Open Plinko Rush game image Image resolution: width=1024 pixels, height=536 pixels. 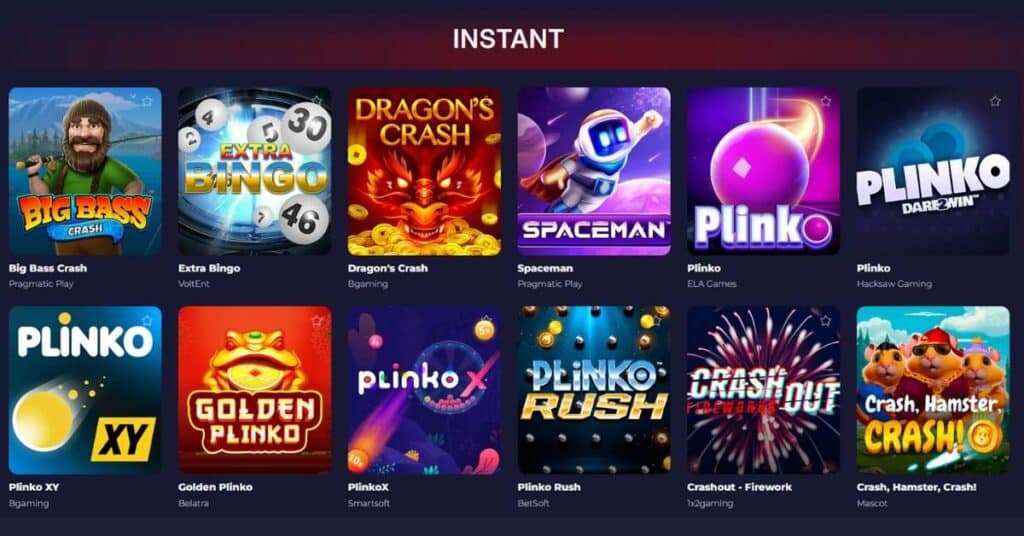pyautogui.click(x=594, y=390)
